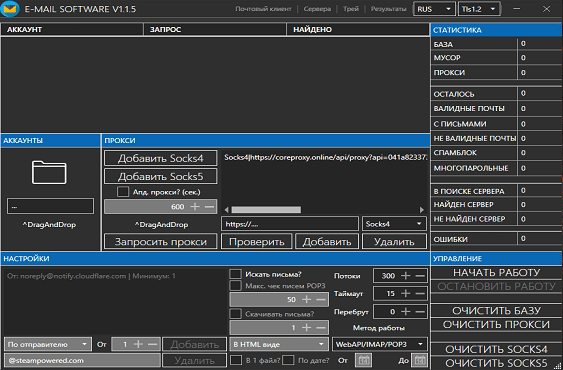Increase Потоки thread count with plus

(x=406, y=276)
